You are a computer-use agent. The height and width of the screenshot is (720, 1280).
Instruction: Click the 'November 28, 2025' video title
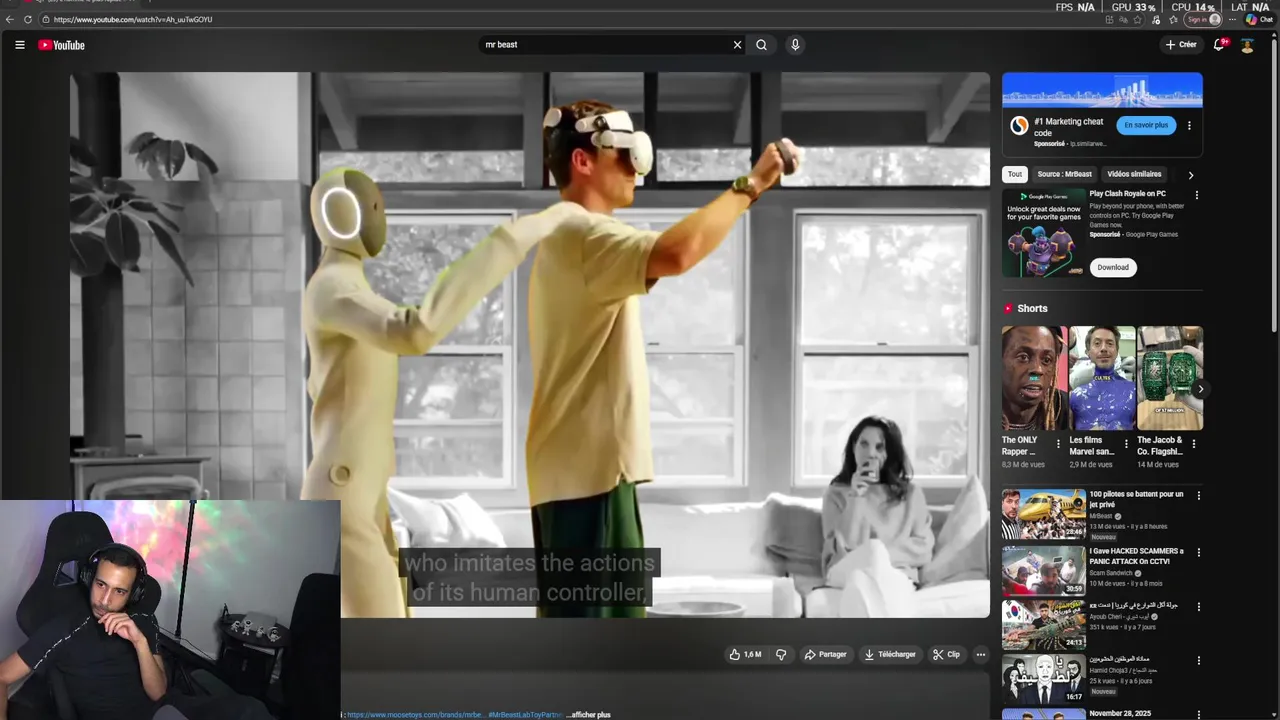[1120, 713]
